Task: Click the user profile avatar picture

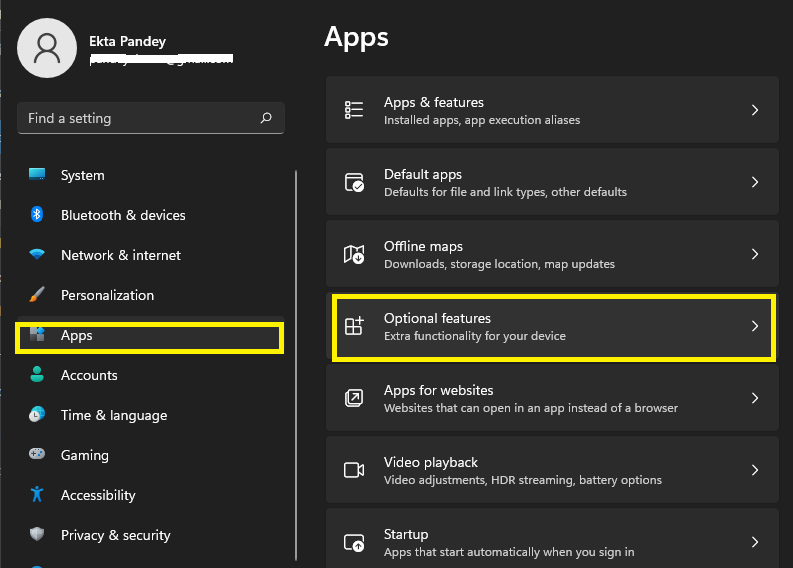Action: 46,47
